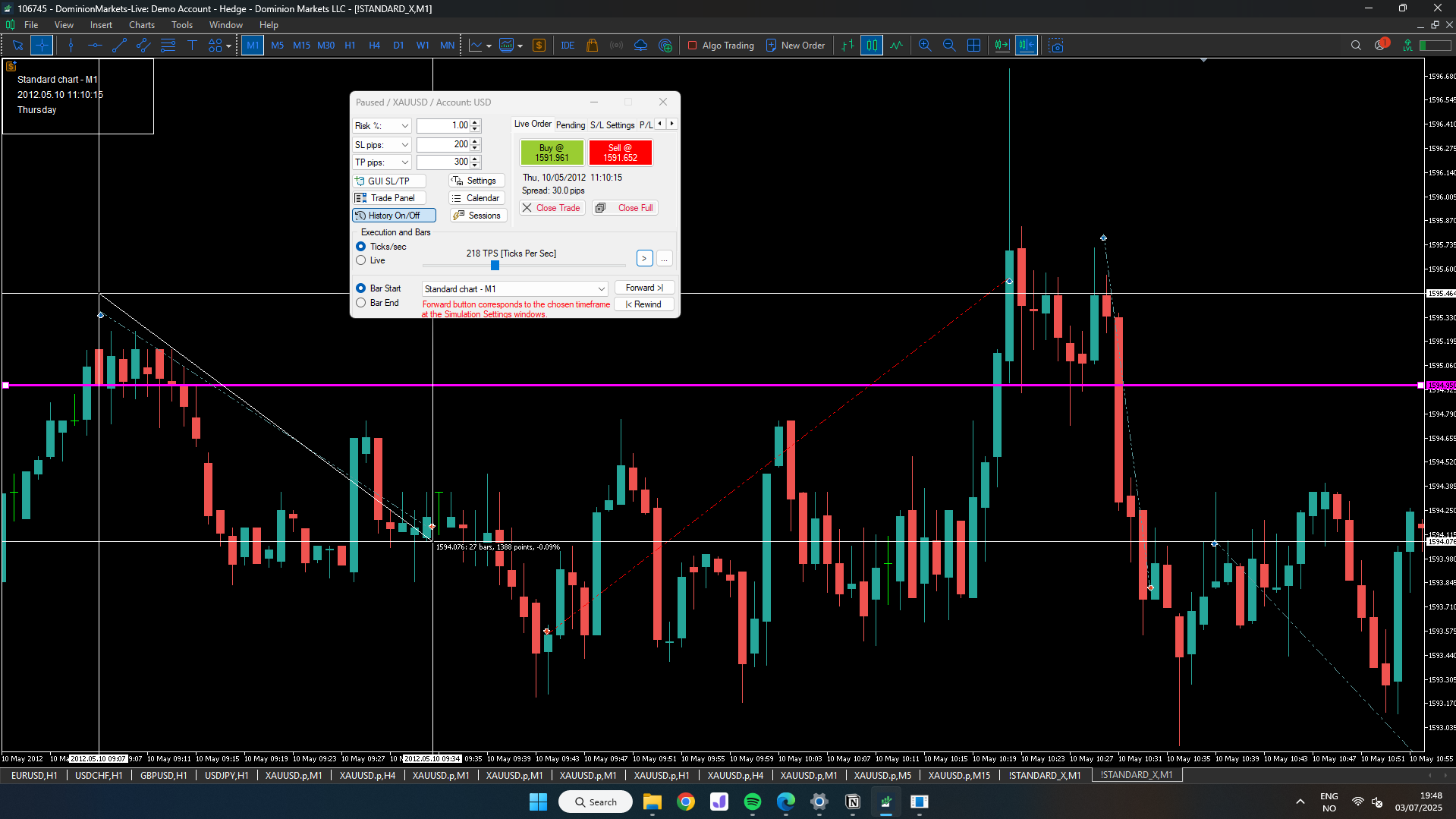Click the Buy @ 1591.961 button
The width and height of the screenshot is (1456, 819).
point(552,153)
